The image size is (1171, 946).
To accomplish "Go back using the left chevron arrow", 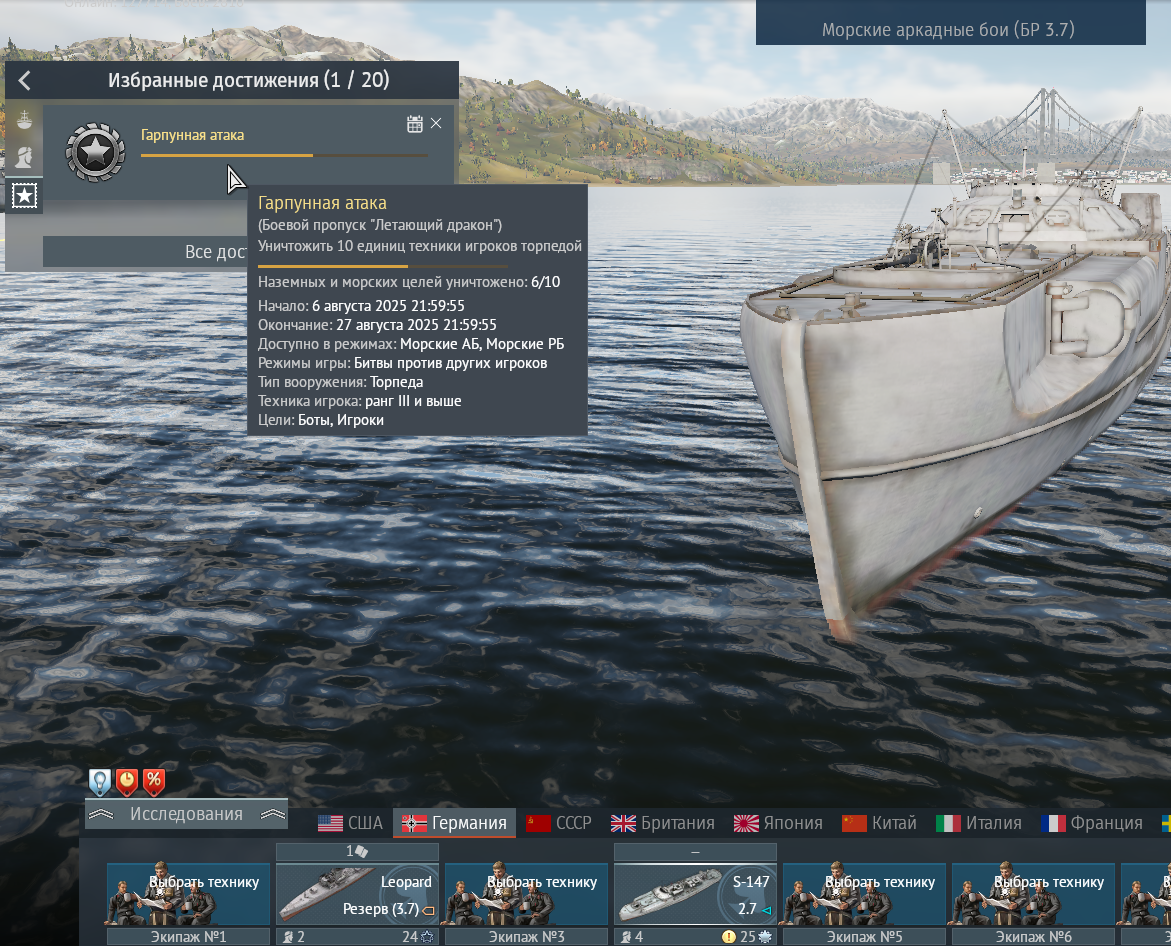I will (x=25, y=81).
